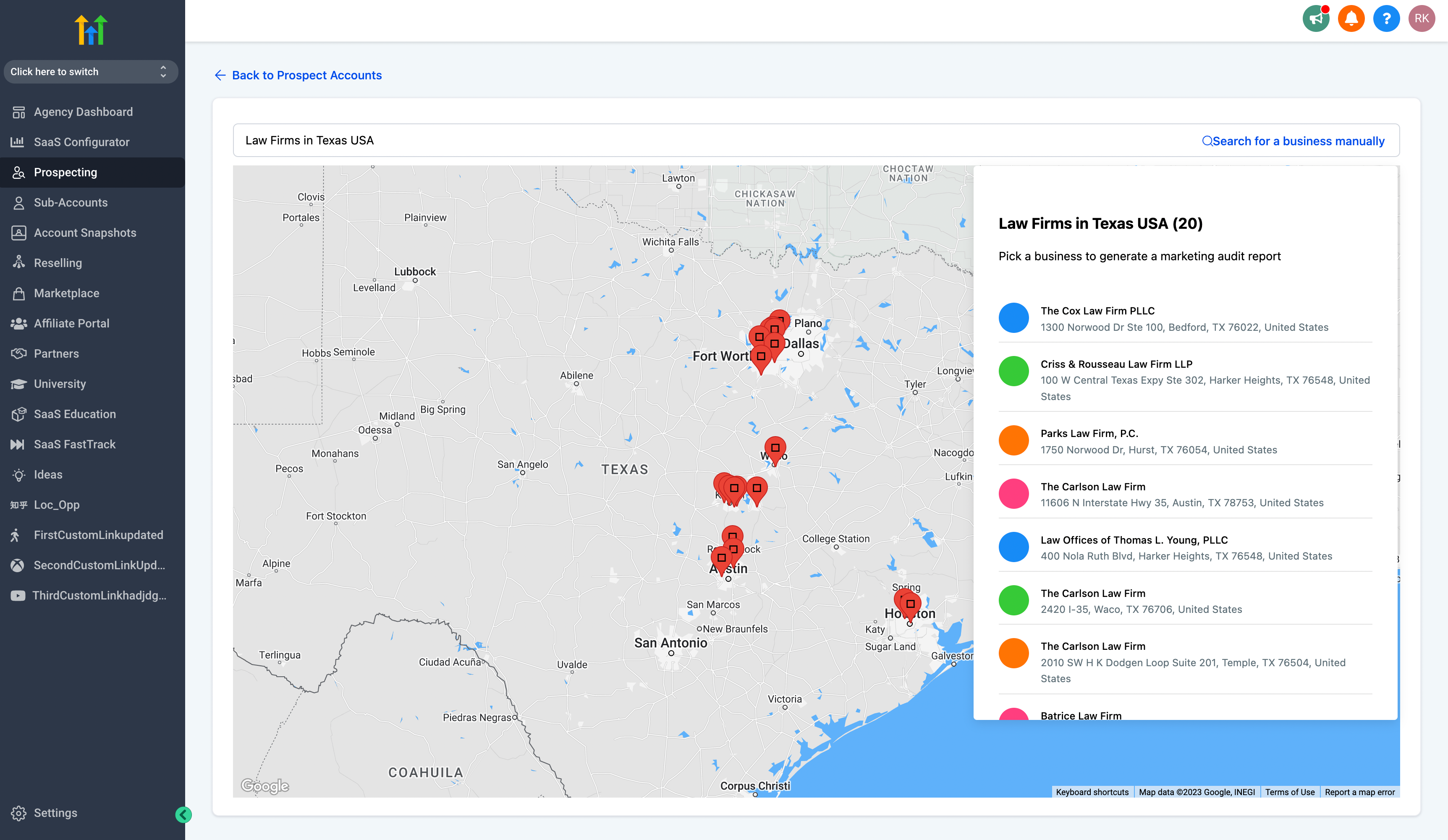Click Keyboard shortcuts on the map

(1092, 792)
